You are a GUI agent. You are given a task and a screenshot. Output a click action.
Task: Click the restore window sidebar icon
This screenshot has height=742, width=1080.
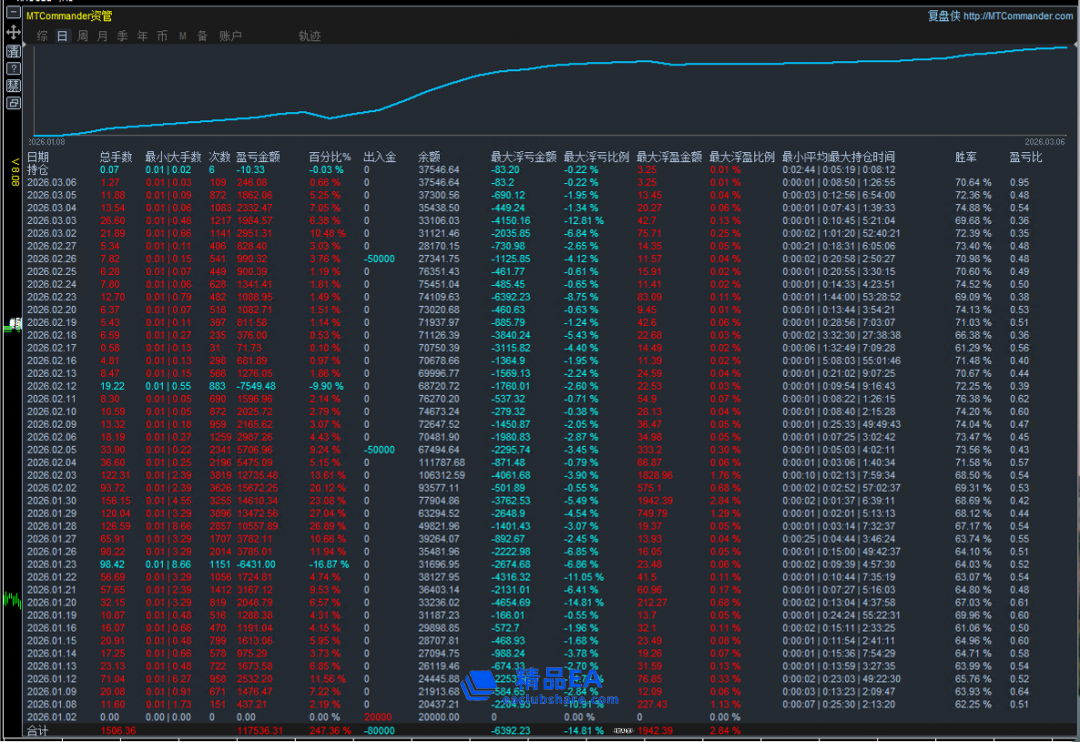[x=14, y=102]
